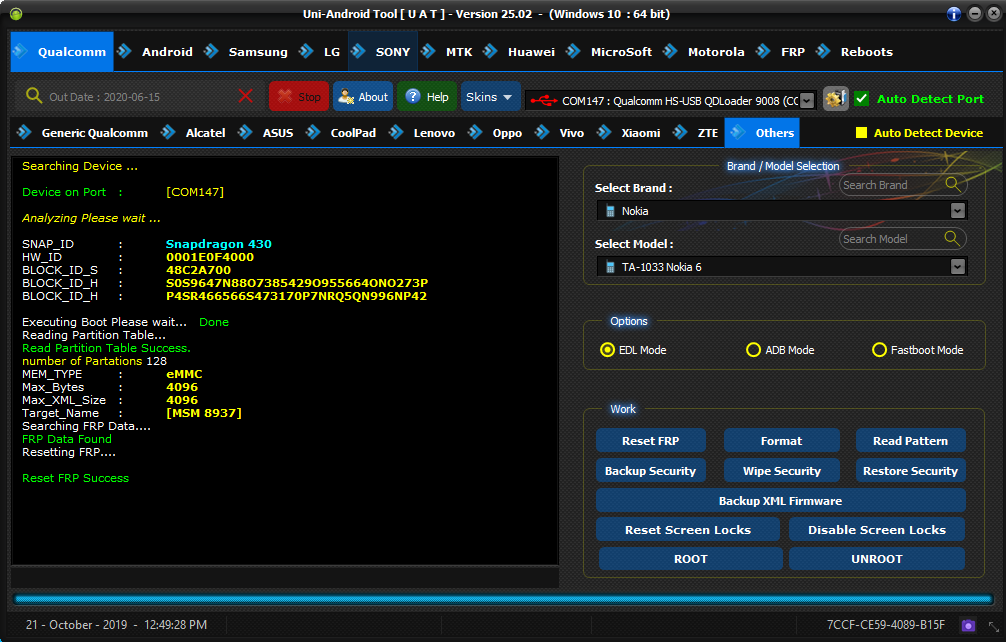This screenshot has height=642, width=1006.
Task: Click the phone icon beside Nokia brand
Action: (x=610, y=211)
